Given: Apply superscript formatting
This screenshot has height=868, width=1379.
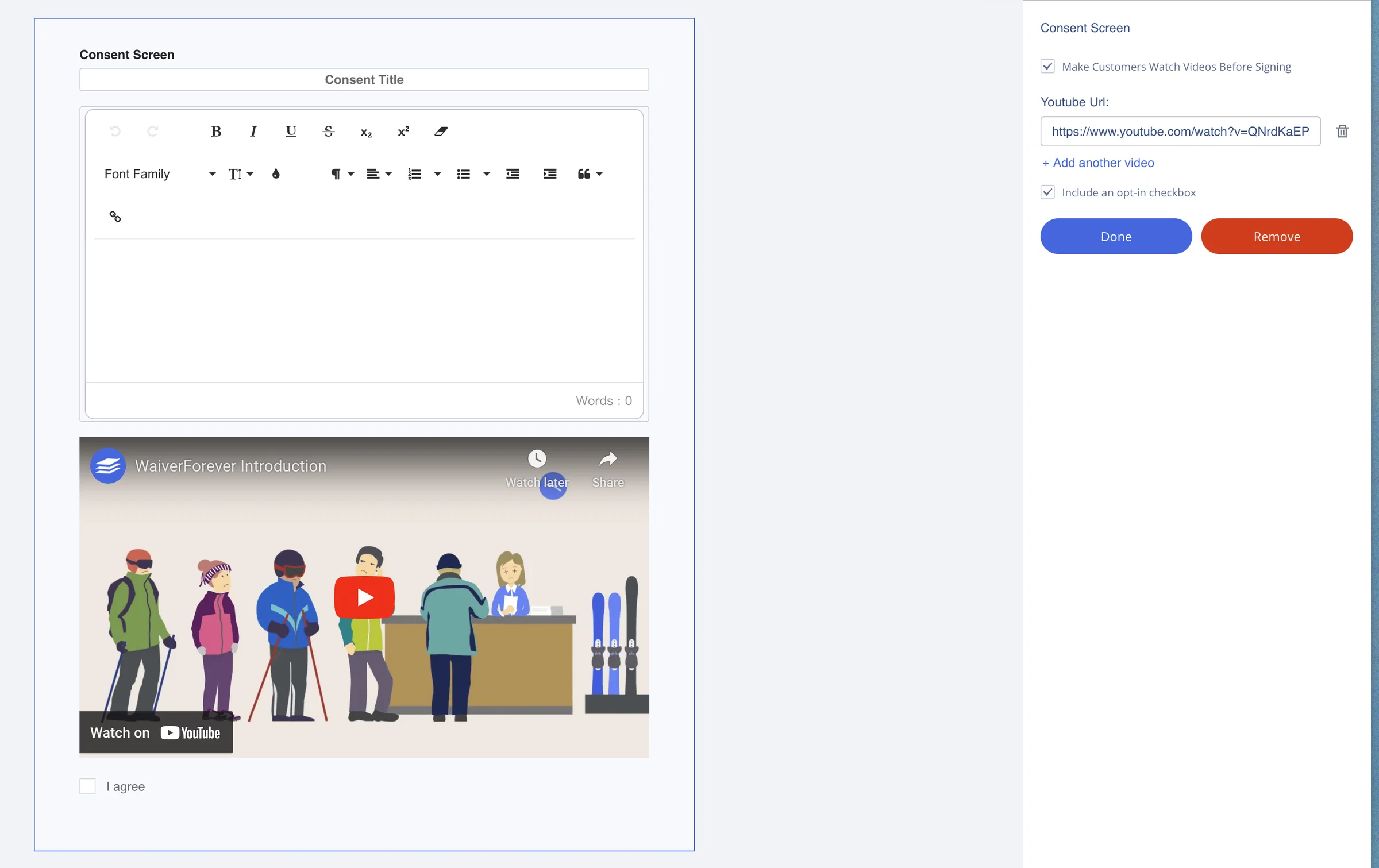Looking at the screenshot, I should click(x=403, y=132).
